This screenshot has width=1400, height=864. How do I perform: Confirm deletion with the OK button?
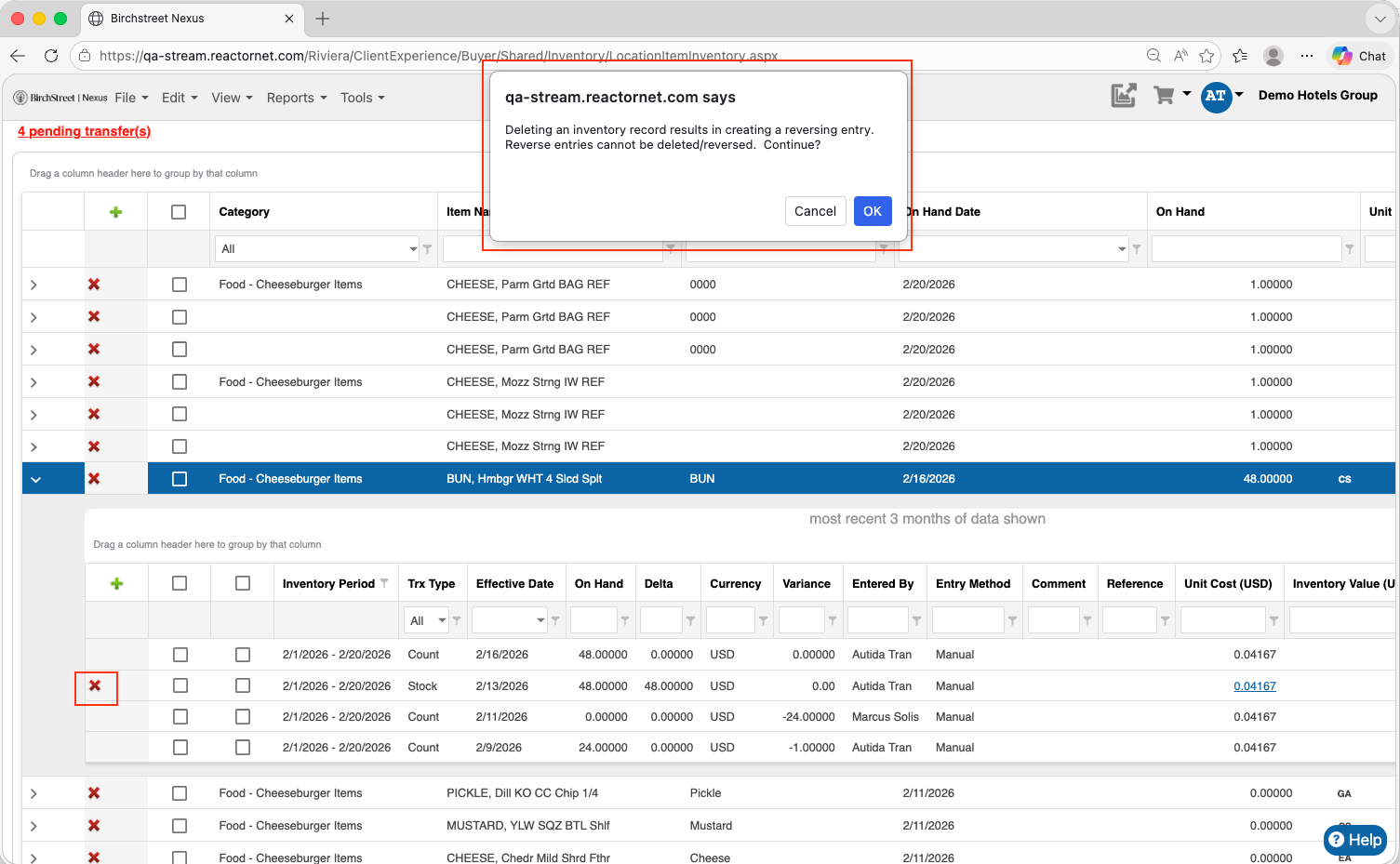point(873,211)
